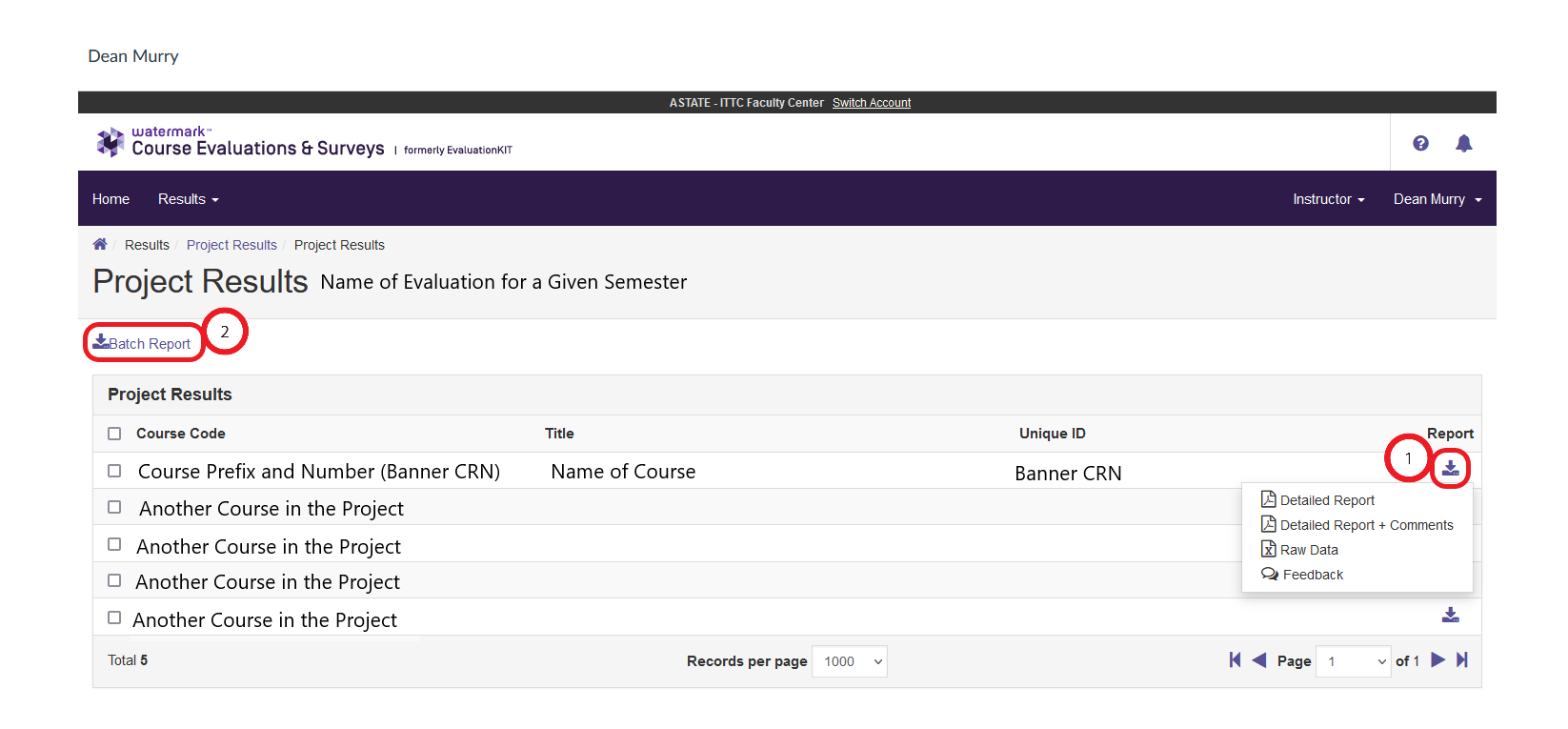Screen dimensions: 1568x729
Task: Open the notifications bell icon
Action: coord(1464,143)
